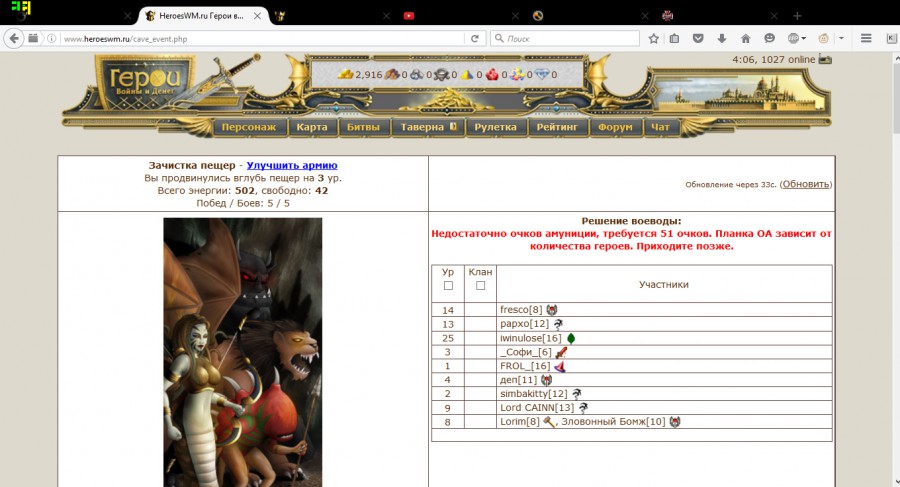The height and width of the screenshot is (487, 900).
Task: Click faction icon next to simbakitty[12]
Action: (x=576, y=394)
